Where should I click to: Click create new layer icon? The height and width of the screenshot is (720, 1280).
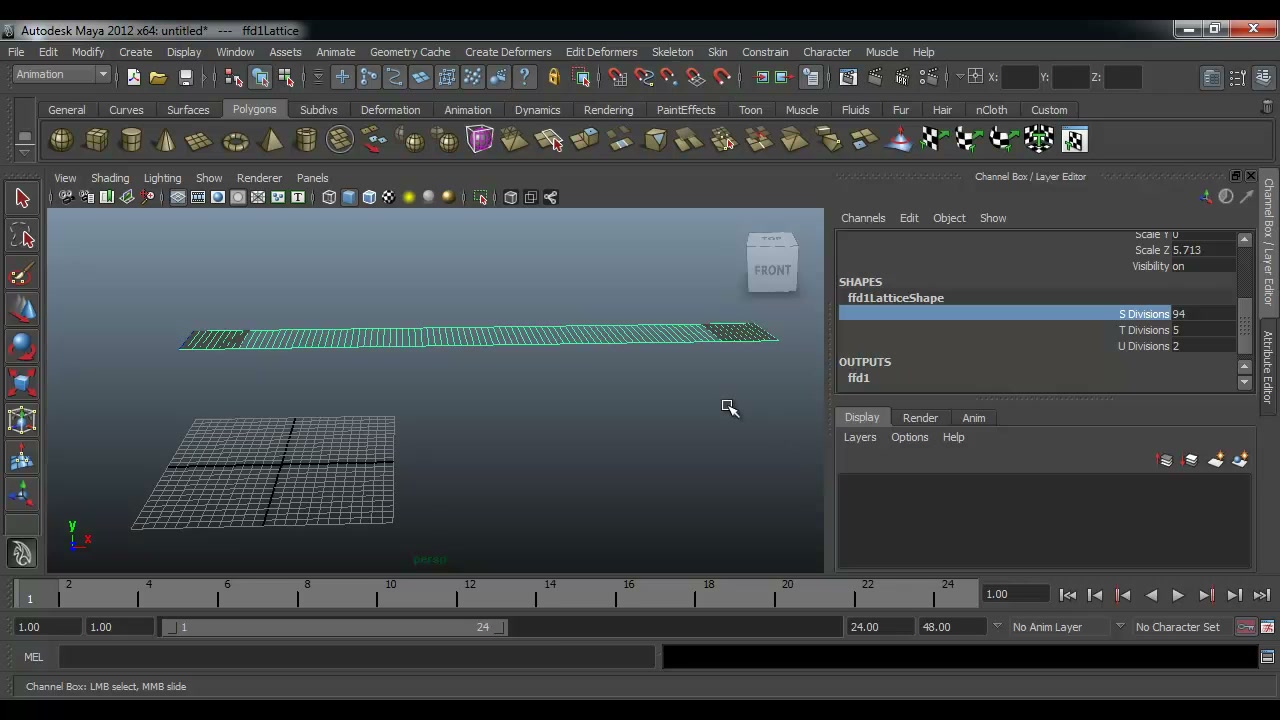tap(1215, 460)
